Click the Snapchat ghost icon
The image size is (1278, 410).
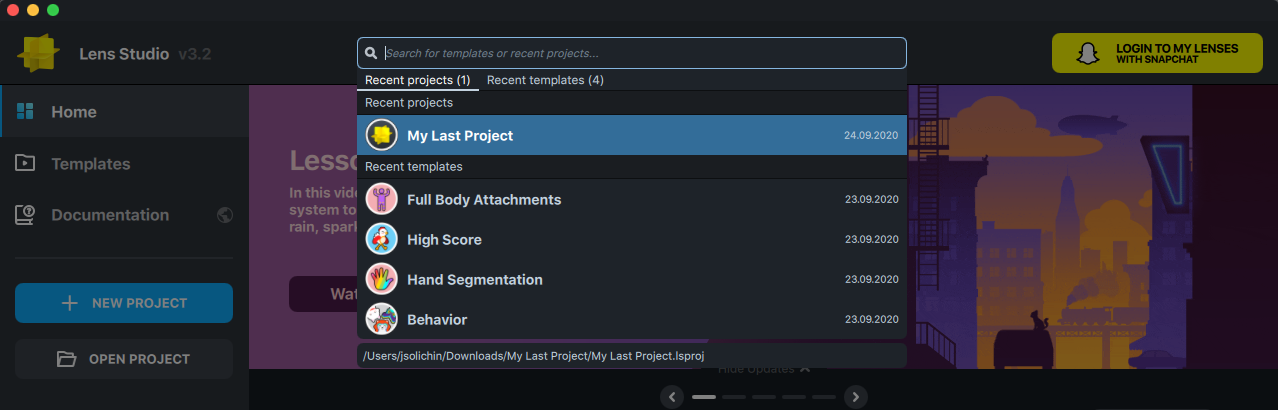coord(1086,53)
